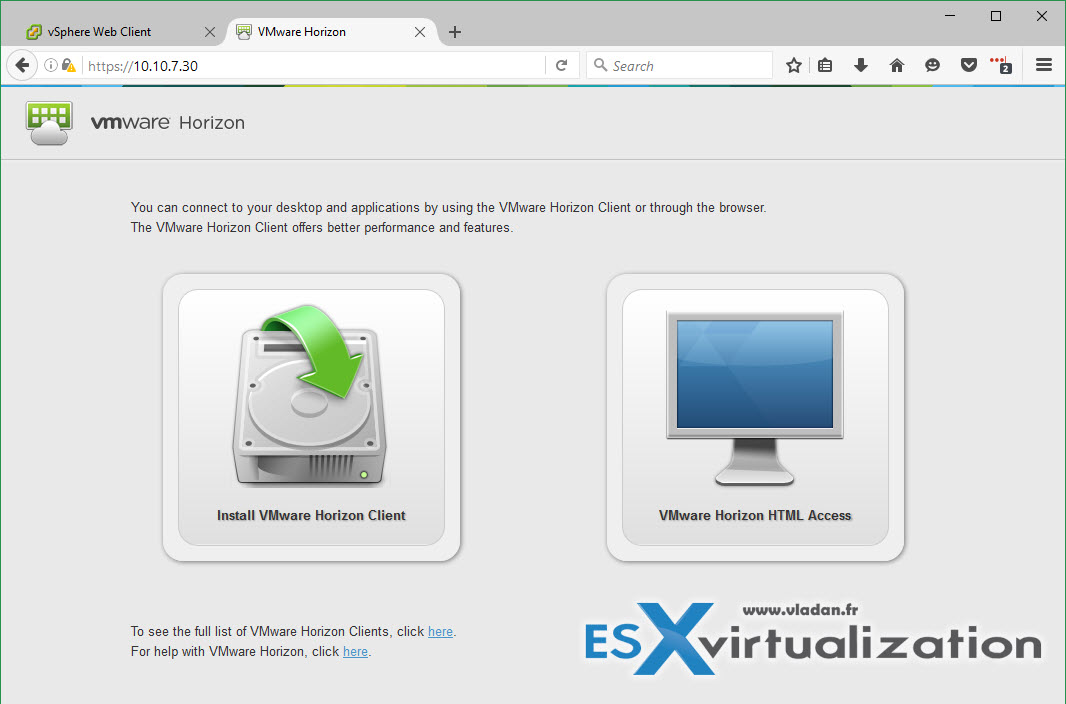Open a new tab with plus button

tap(455, 32)
